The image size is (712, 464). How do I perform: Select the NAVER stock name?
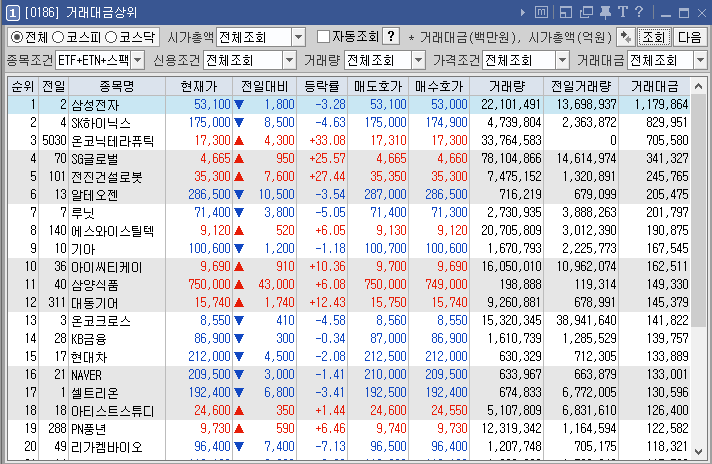tap(86, 375)
